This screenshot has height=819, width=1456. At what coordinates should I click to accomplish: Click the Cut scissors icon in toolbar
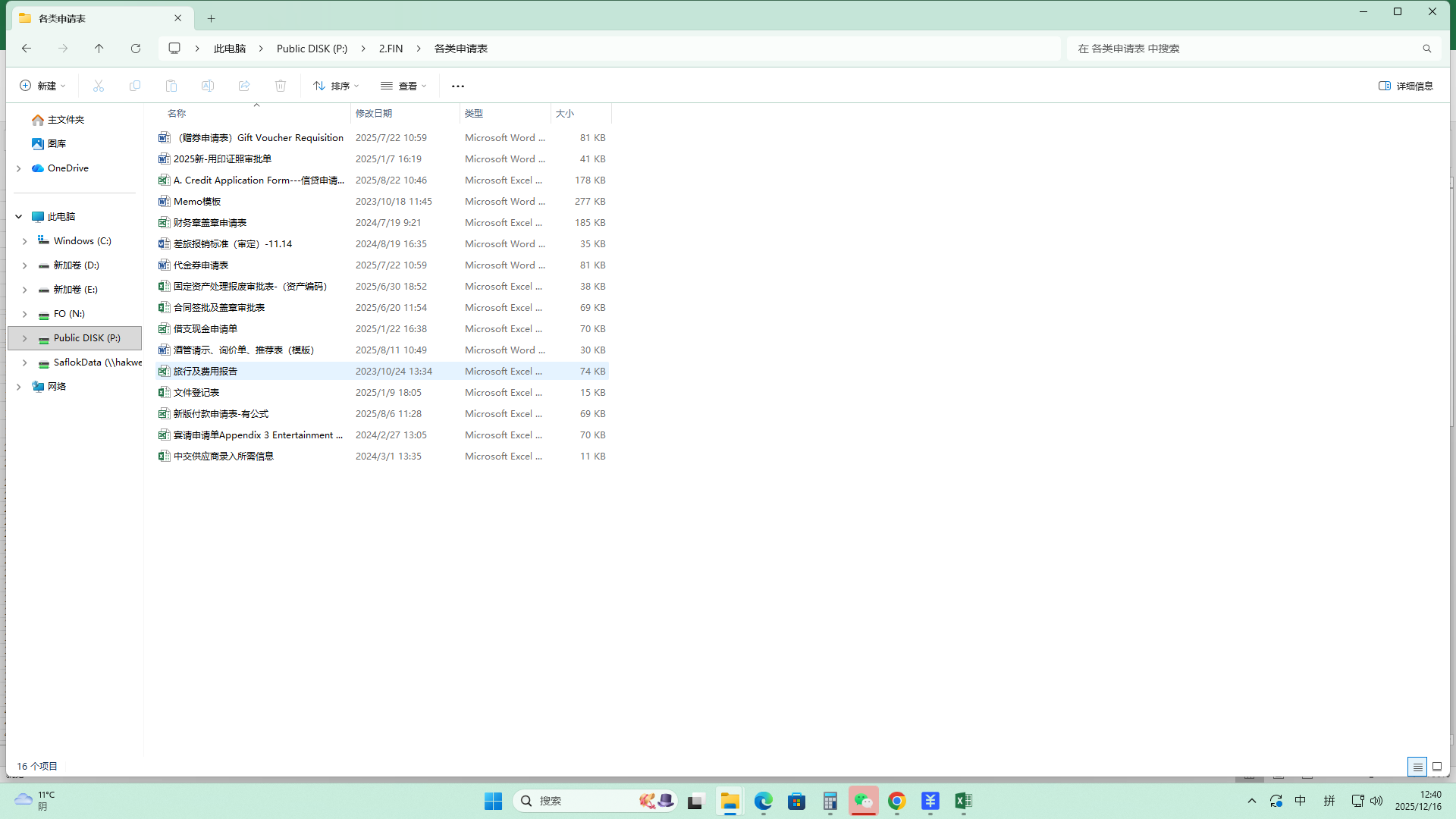pyautogui.click(x=99, y=86)
